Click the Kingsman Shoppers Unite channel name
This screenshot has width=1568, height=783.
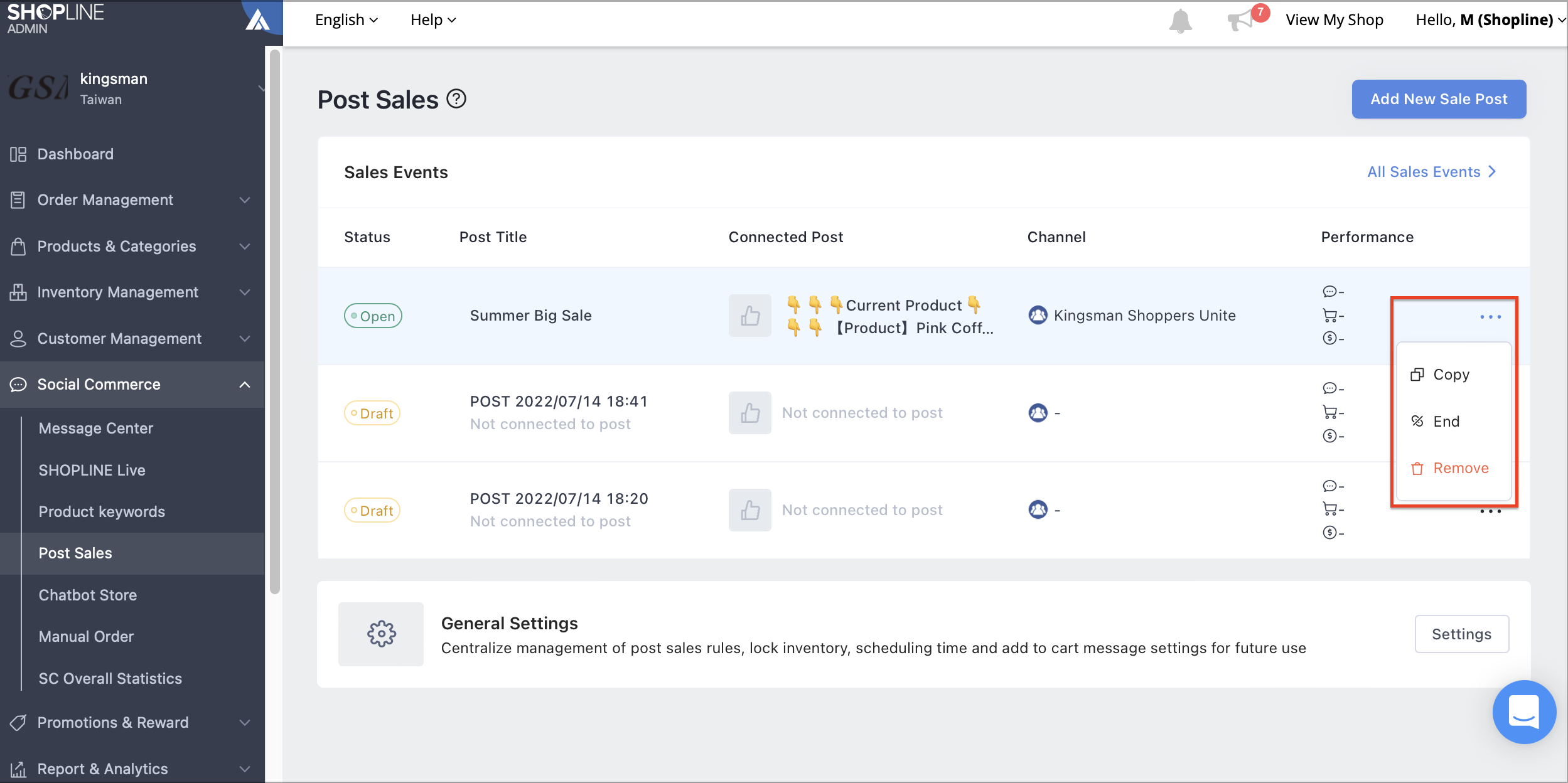click(1145, 316)
